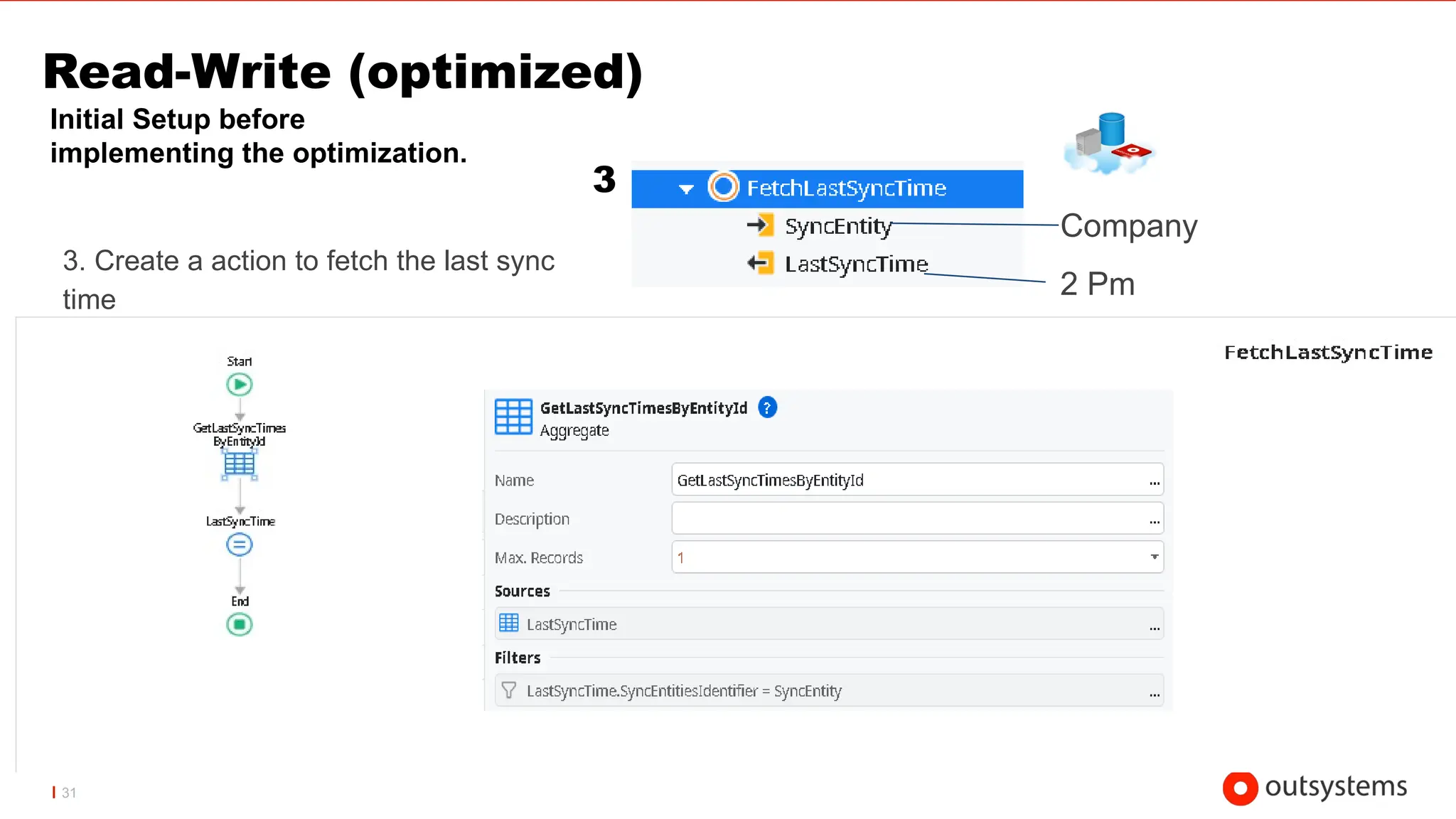
Task: Click the blue help question mark icon
Action: (767, 408)
